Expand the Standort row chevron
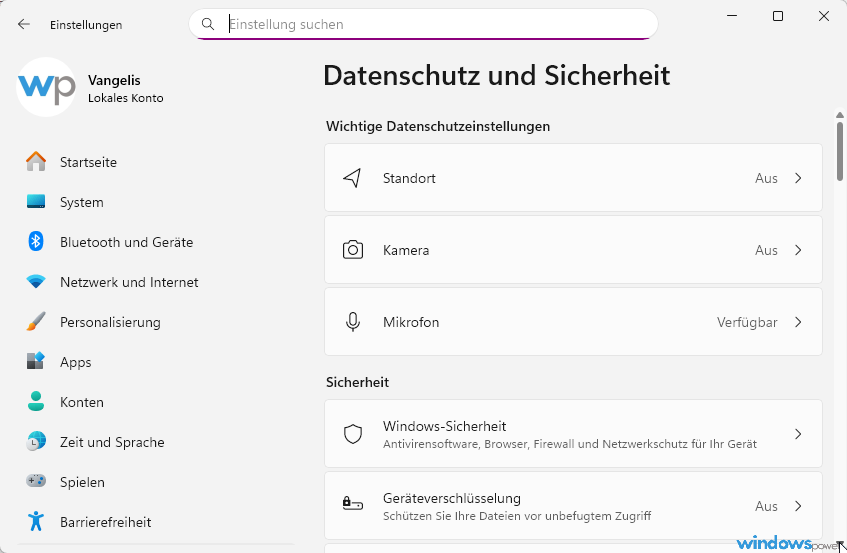This screenshot has width=847, height=553. point(798,178)
